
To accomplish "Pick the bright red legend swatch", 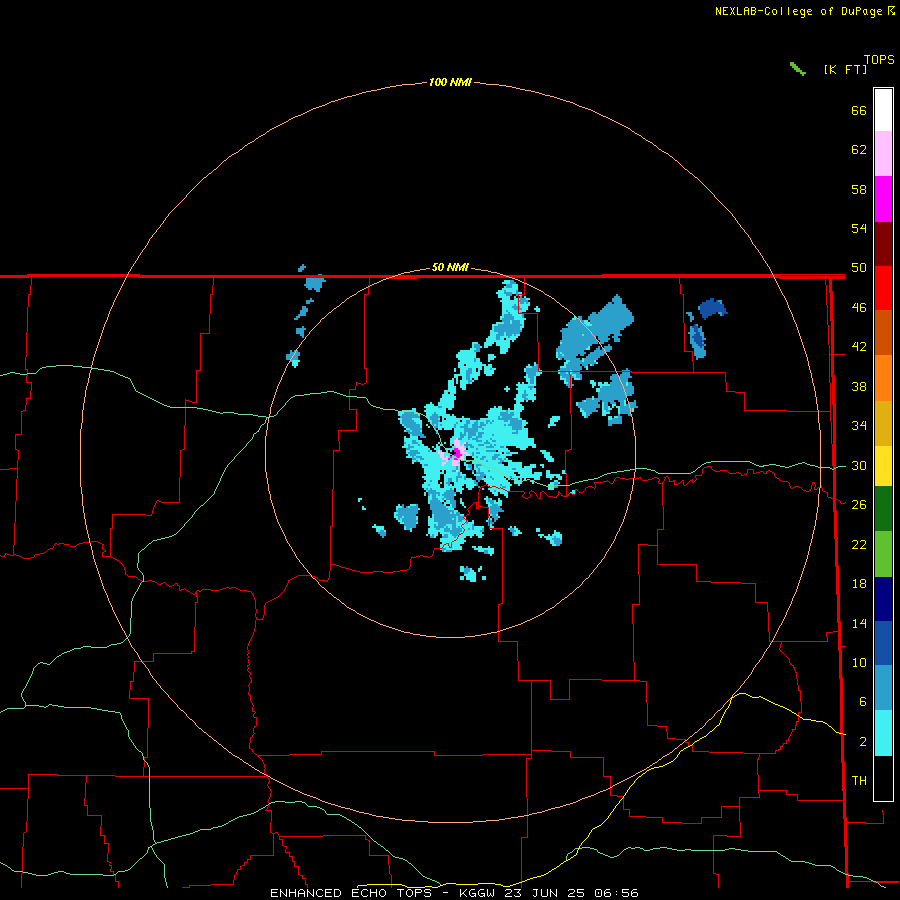I will 883,288.
